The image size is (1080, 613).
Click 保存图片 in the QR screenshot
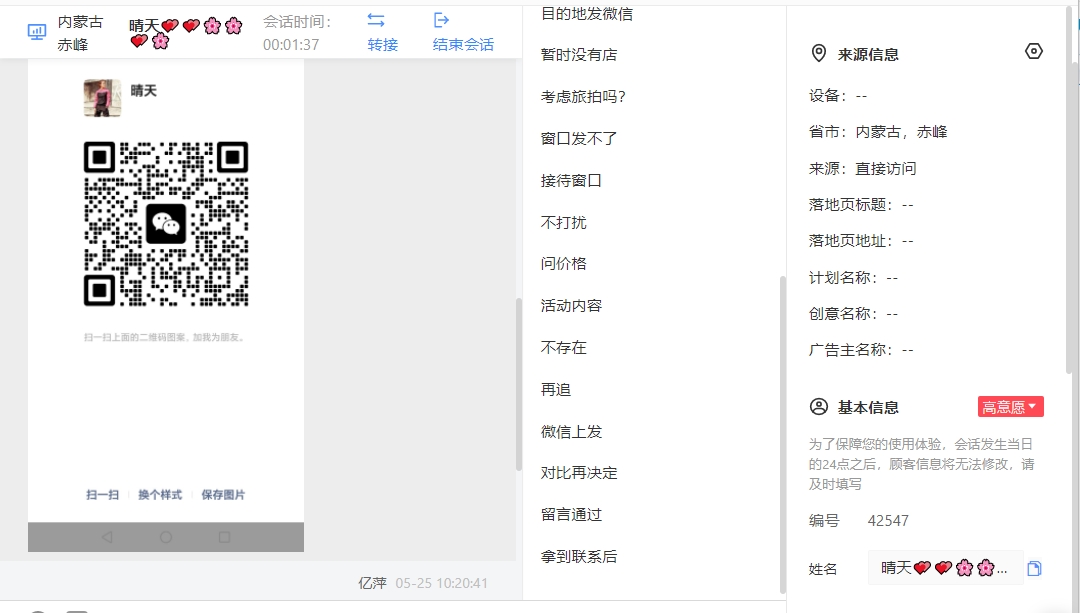tap(223, 495)
